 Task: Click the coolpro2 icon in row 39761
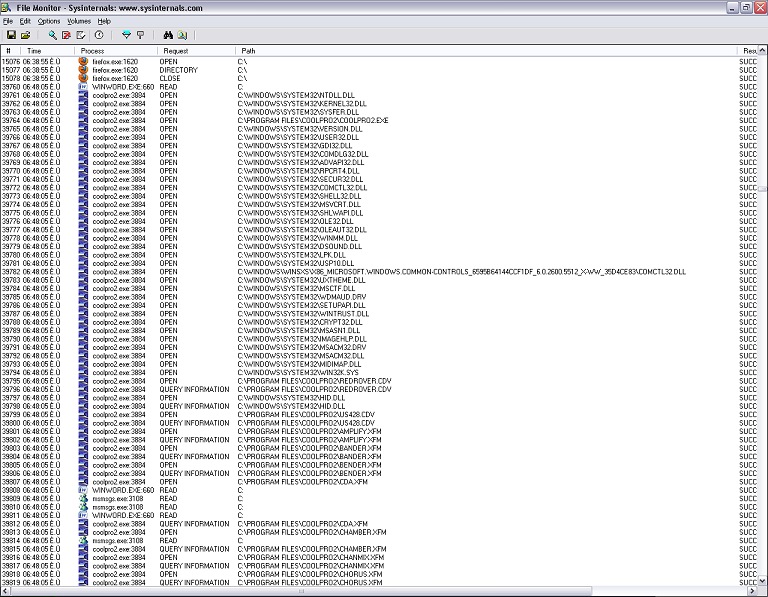(x=83, y=95)
